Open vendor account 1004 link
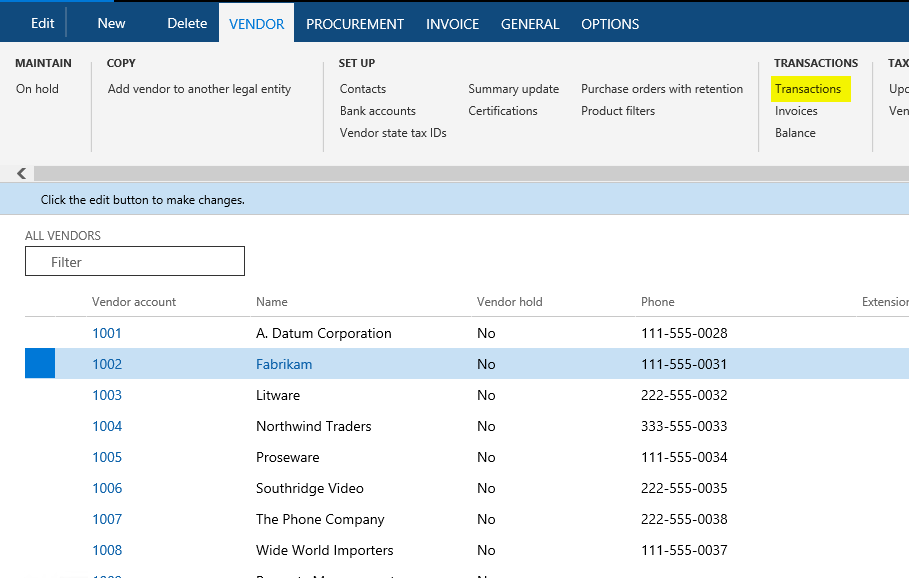Image resolution: width=909 pixels, height=578 pixels. coord(107,426)
